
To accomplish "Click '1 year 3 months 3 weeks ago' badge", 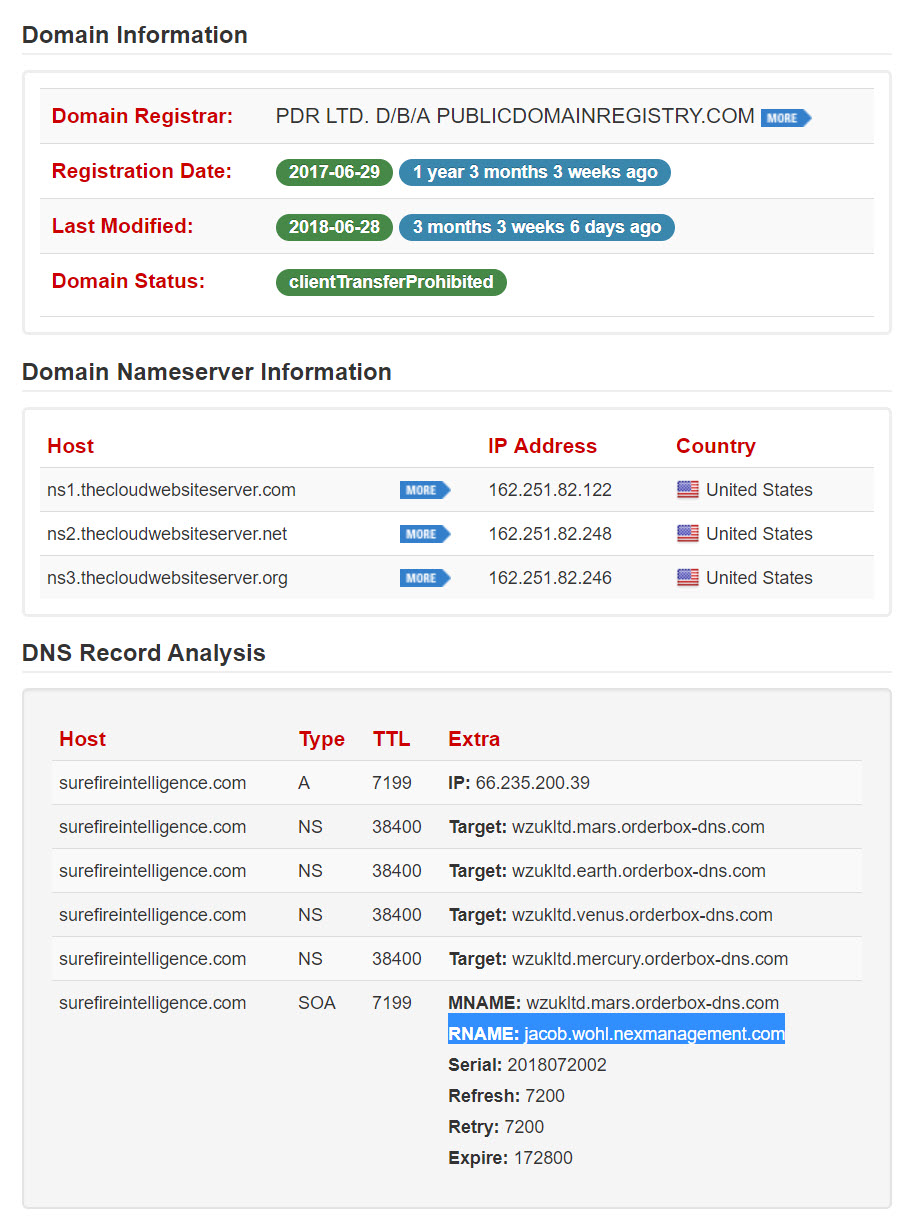I will [535, 172].
